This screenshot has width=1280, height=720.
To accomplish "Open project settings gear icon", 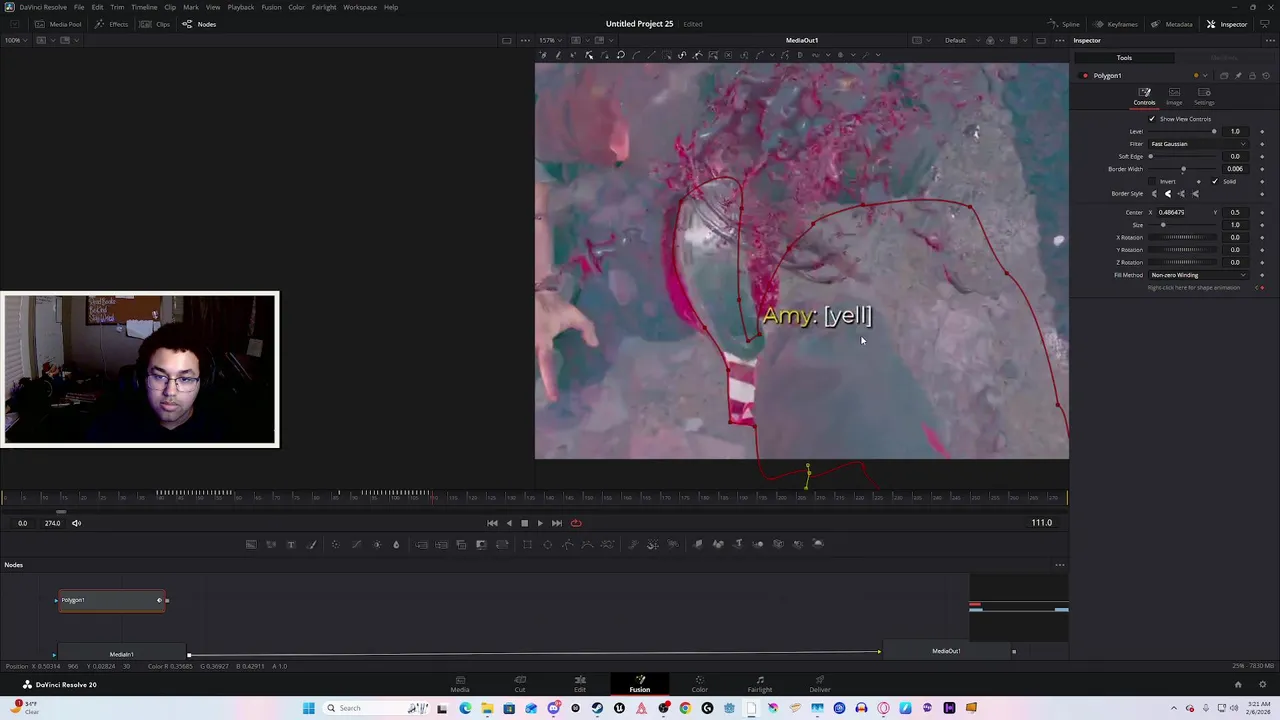I will click(x=1261, y=685).
